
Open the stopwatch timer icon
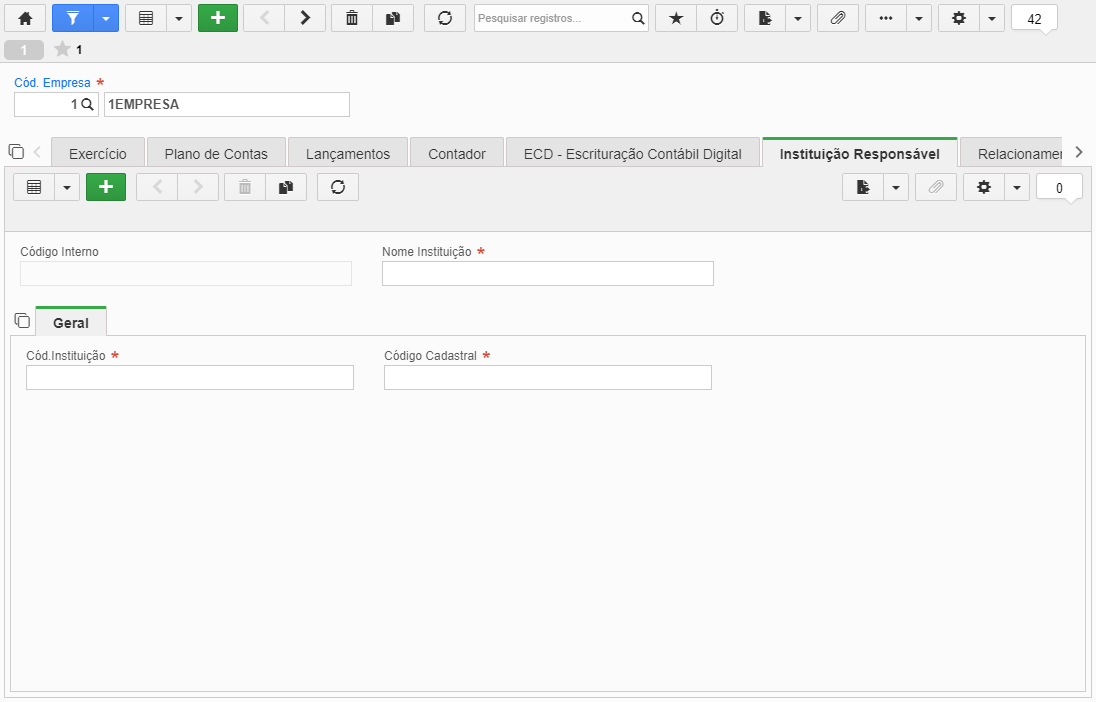717,18
